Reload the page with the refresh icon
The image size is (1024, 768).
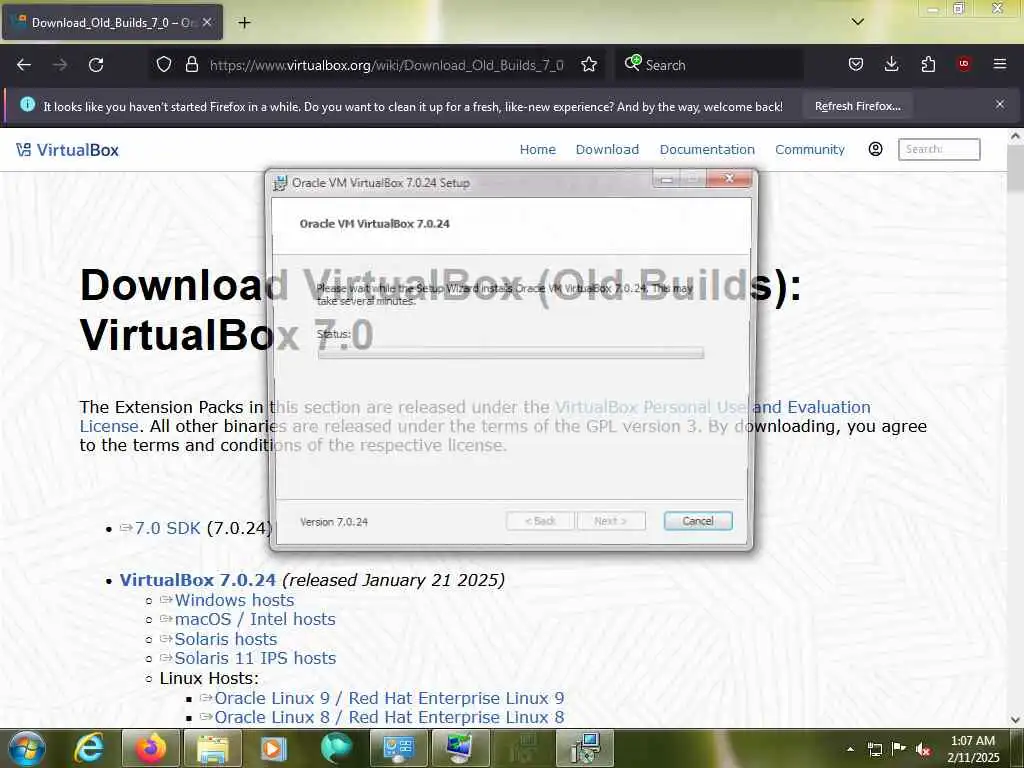pos(96,65)
